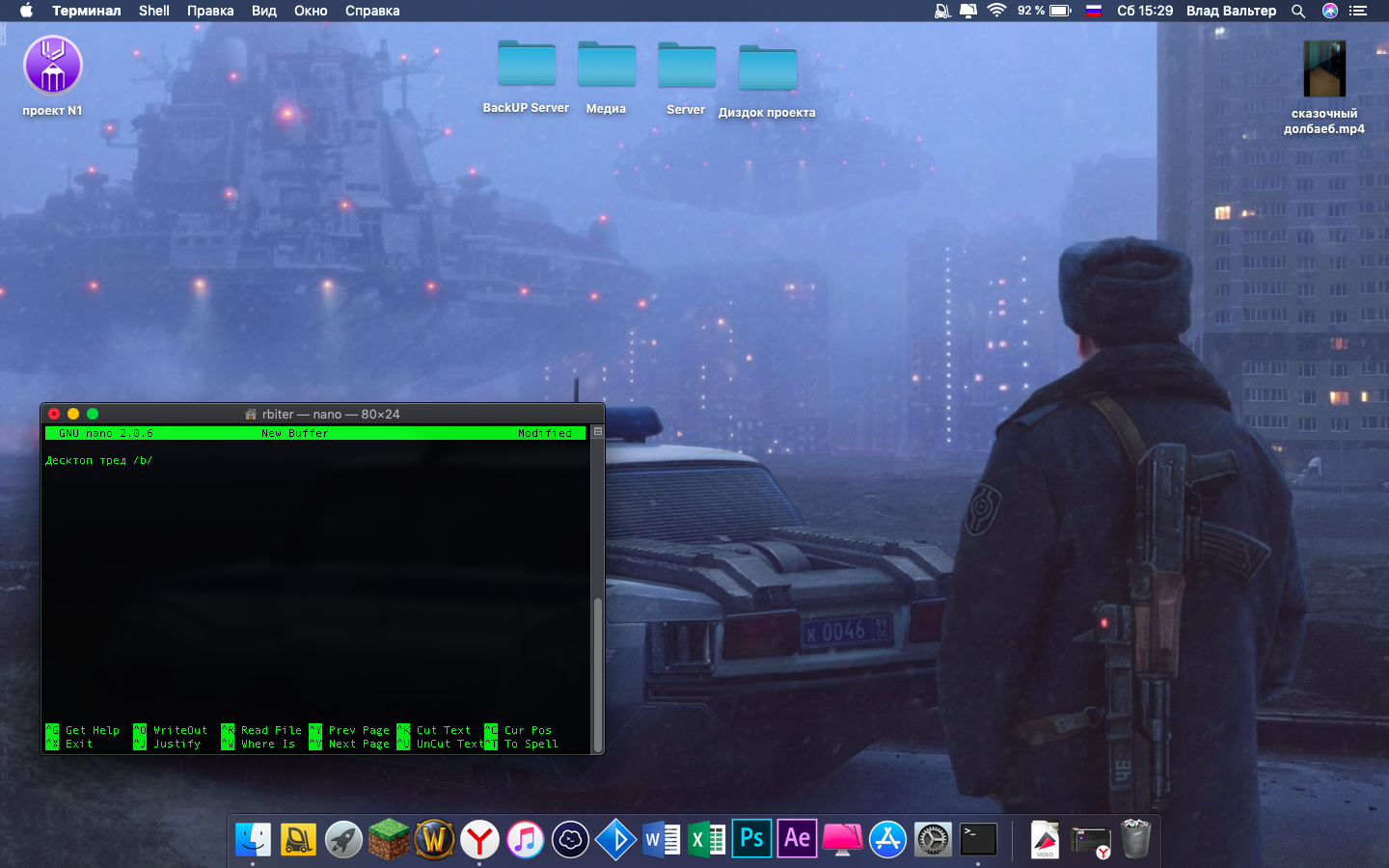Image resolution: width=1389 pixels, height=868 pixels.
Task: Click the Terminal scrollbar thumb
Action: coord(598,674)
